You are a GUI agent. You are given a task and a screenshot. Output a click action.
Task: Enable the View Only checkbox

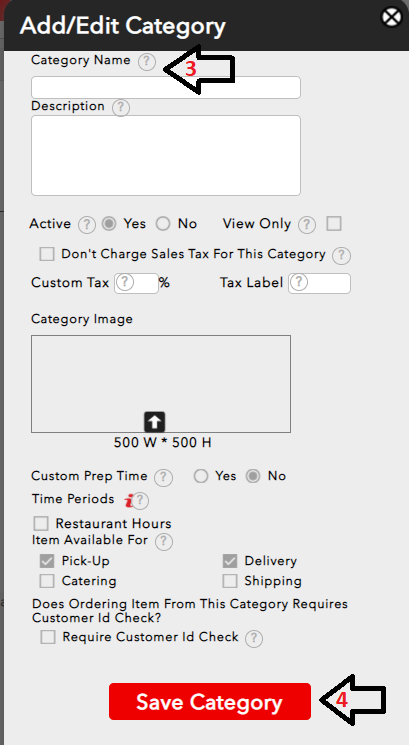(334, 223)
